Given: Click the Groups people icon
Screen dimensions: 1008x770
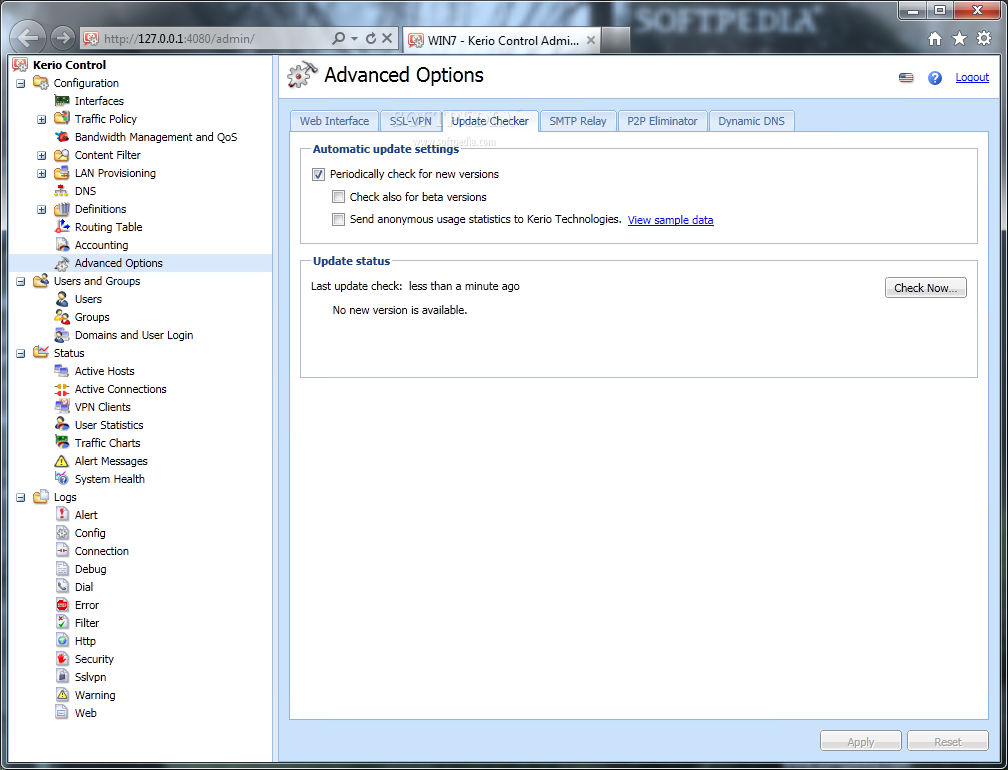Looking at the screenshot, I should tap(62, 317).
